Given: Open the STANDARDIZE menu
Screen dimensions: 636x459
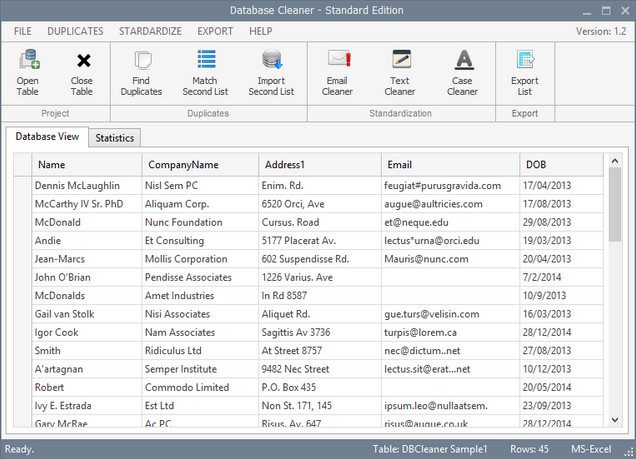Looking at the screenshot, I should pos(150,31).
